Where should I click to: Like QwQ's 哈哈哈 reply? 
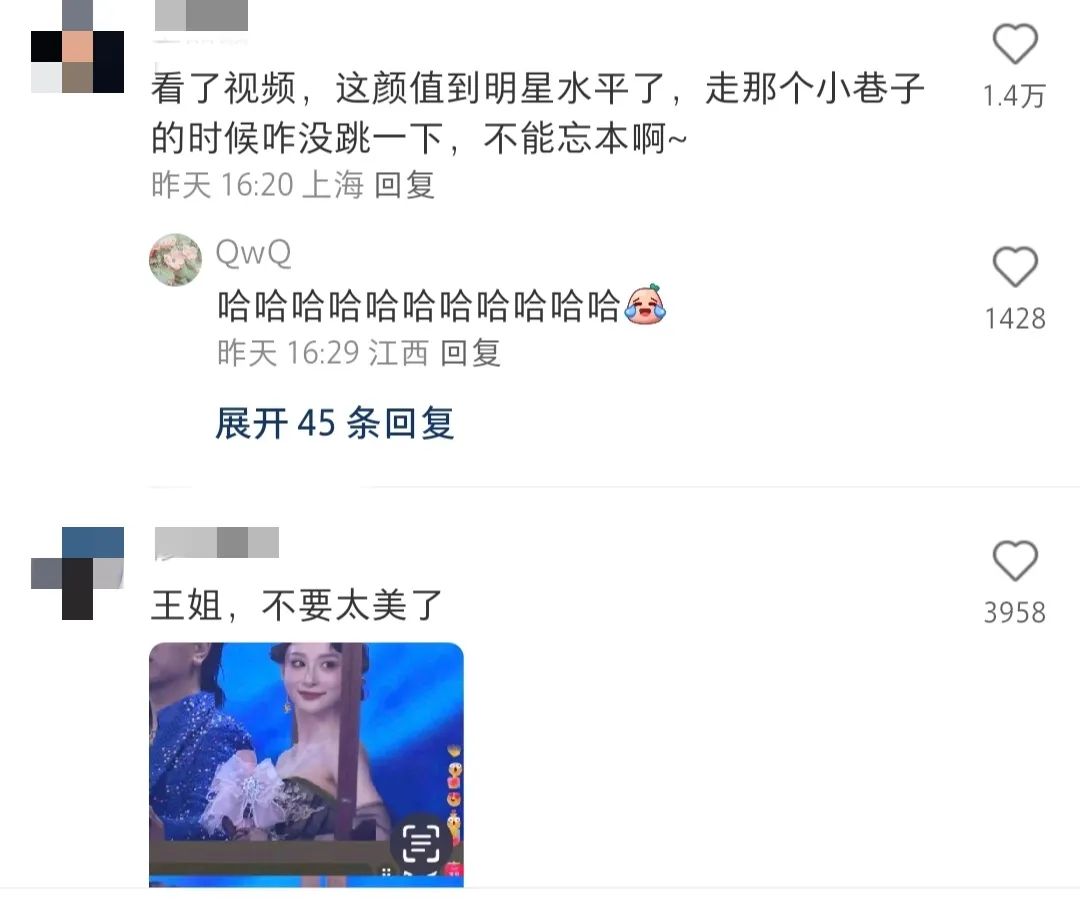pyautogui.click(x=1015, y=266)
